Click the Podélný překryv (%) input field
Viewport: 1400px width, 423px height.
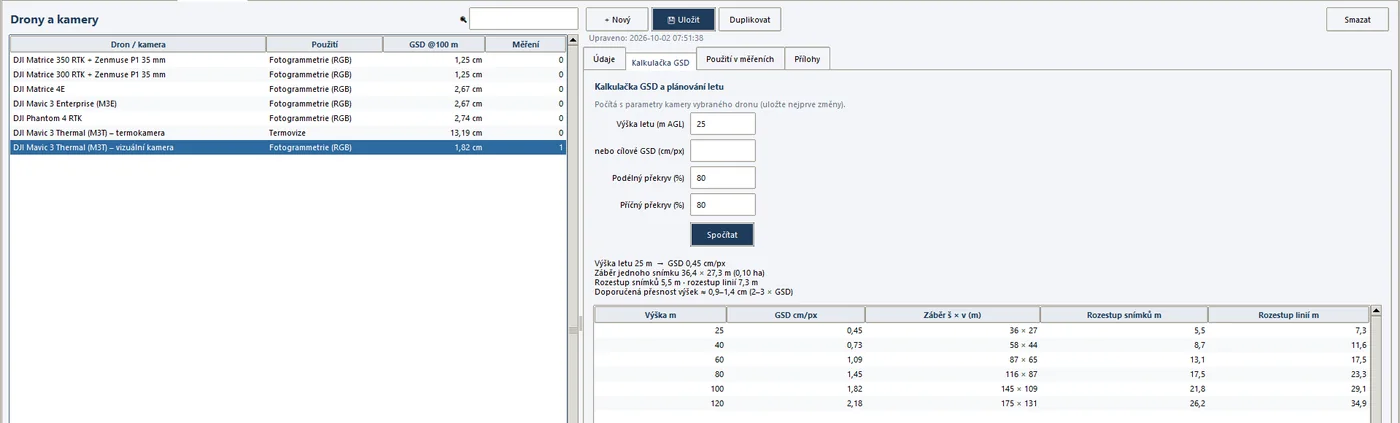pyautogui.click(x=723, y=177)
